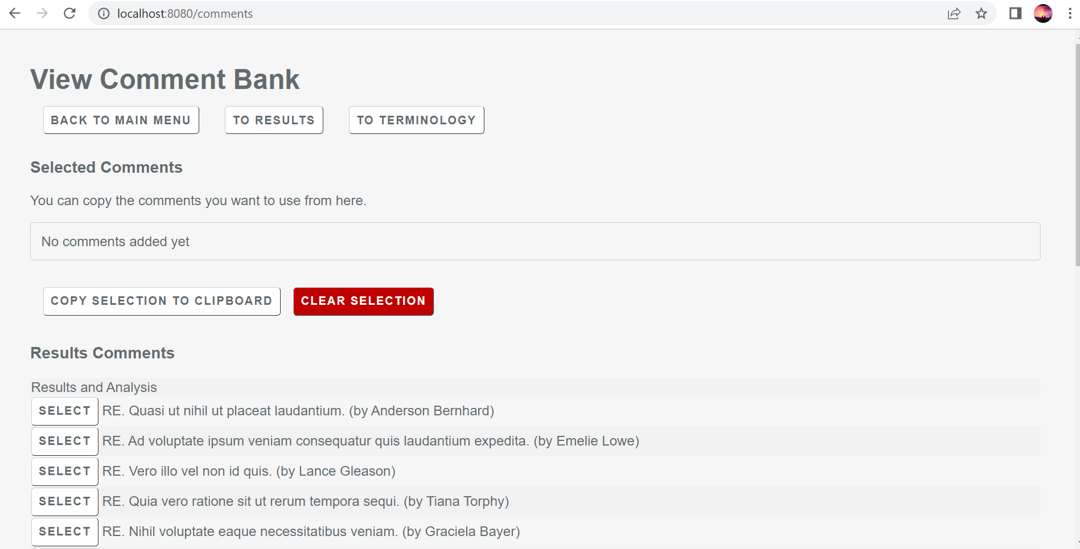
Task: Click the site information icon in address bar
Action: tap(103, 13)
